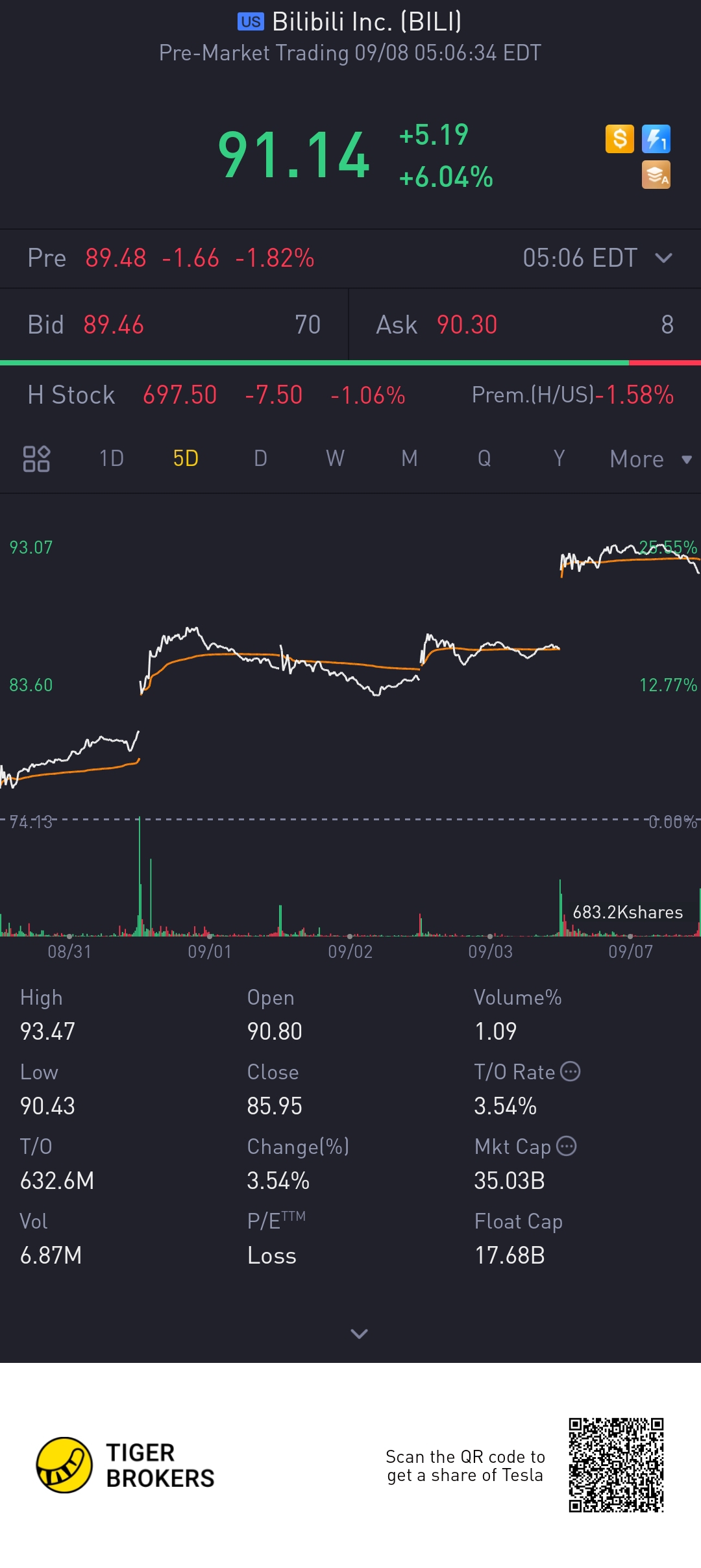Tap the main price 91.14
The image size is (701, 1568).
[293, 155]
